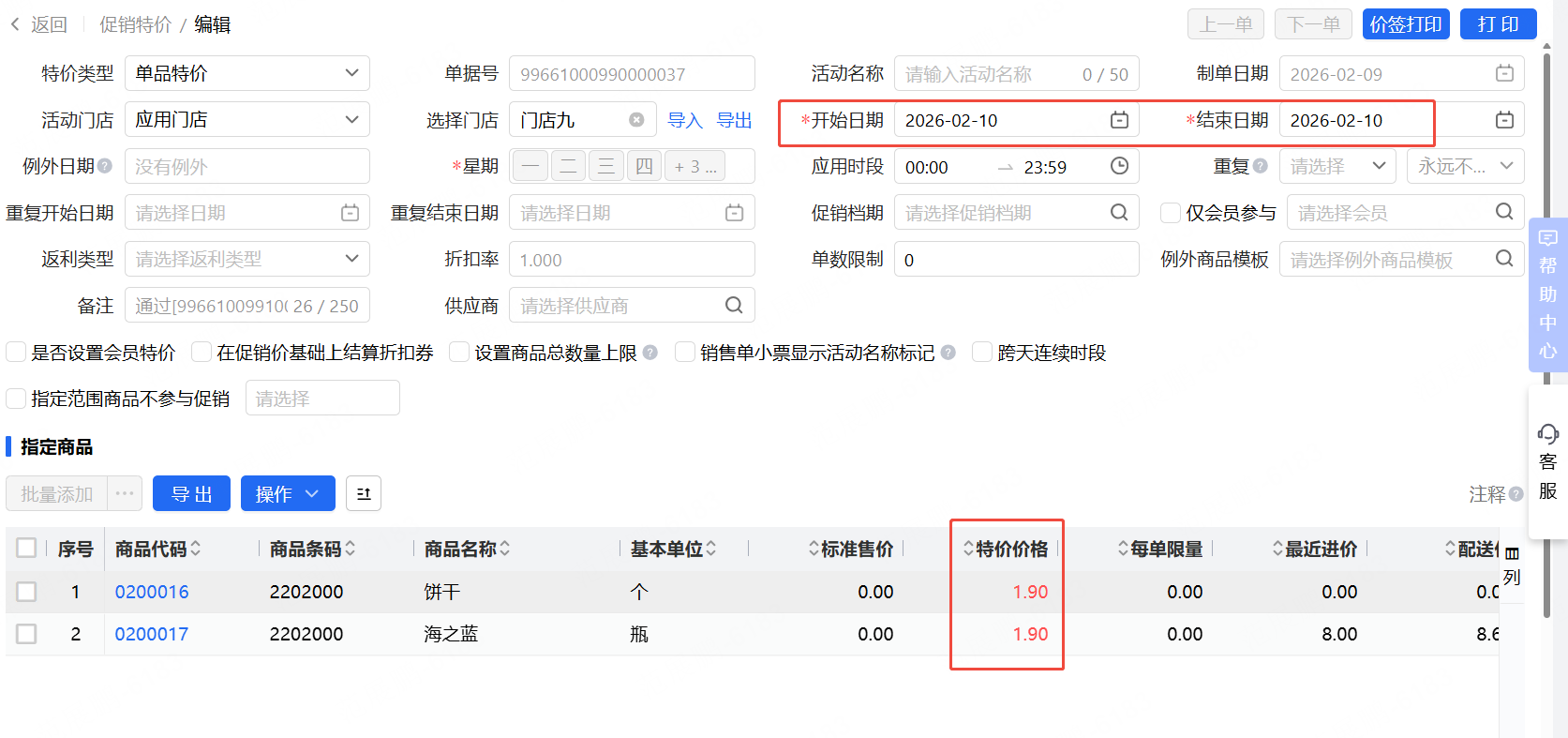The height and width of the screenshot is (738, 1568).
Task: Click help icon after 销售单小票显示活动名称标记
Action: coord(948,353)
